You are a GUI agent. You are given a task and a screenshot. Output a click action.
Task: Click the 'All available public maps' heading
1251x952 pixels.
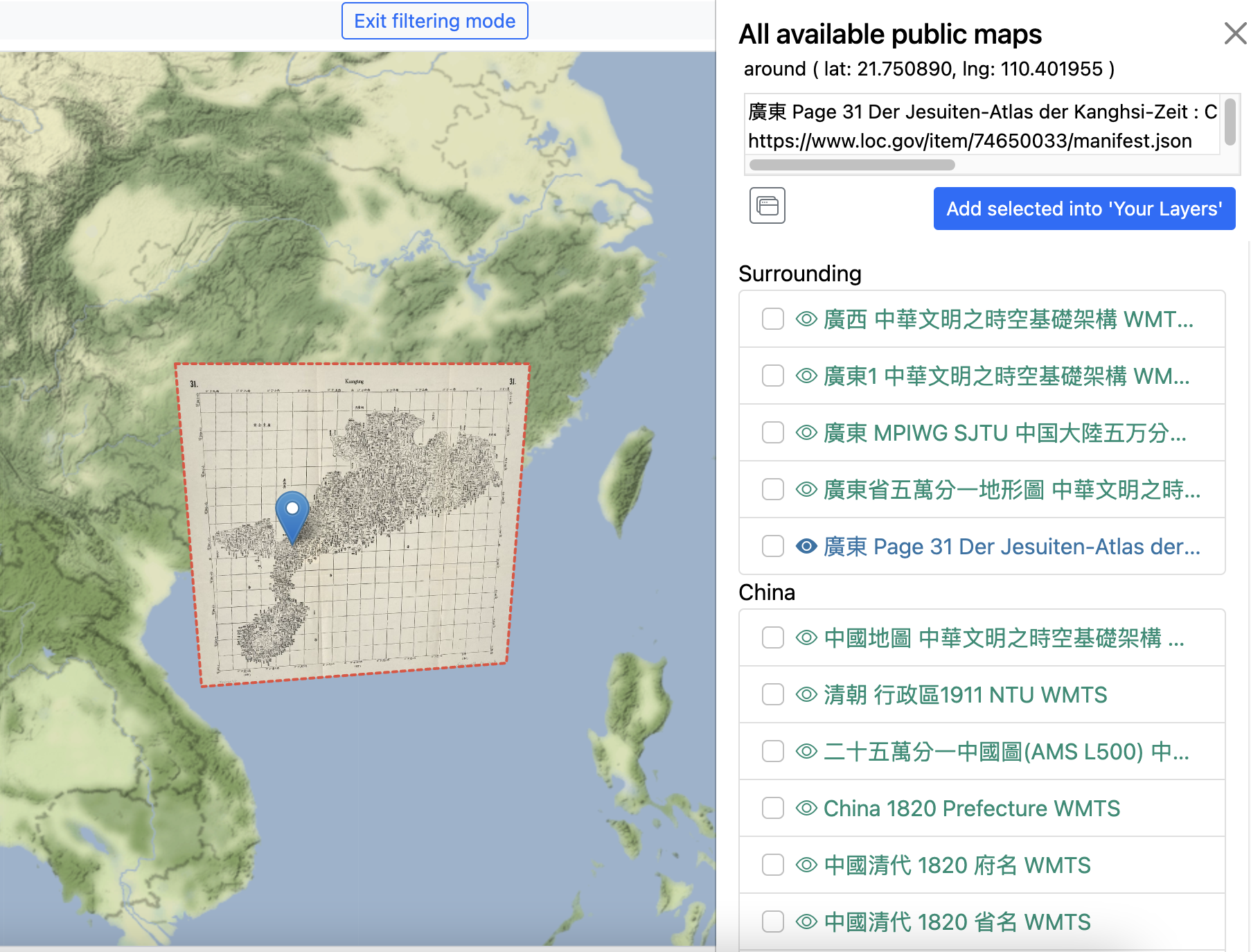pos(890,34)
